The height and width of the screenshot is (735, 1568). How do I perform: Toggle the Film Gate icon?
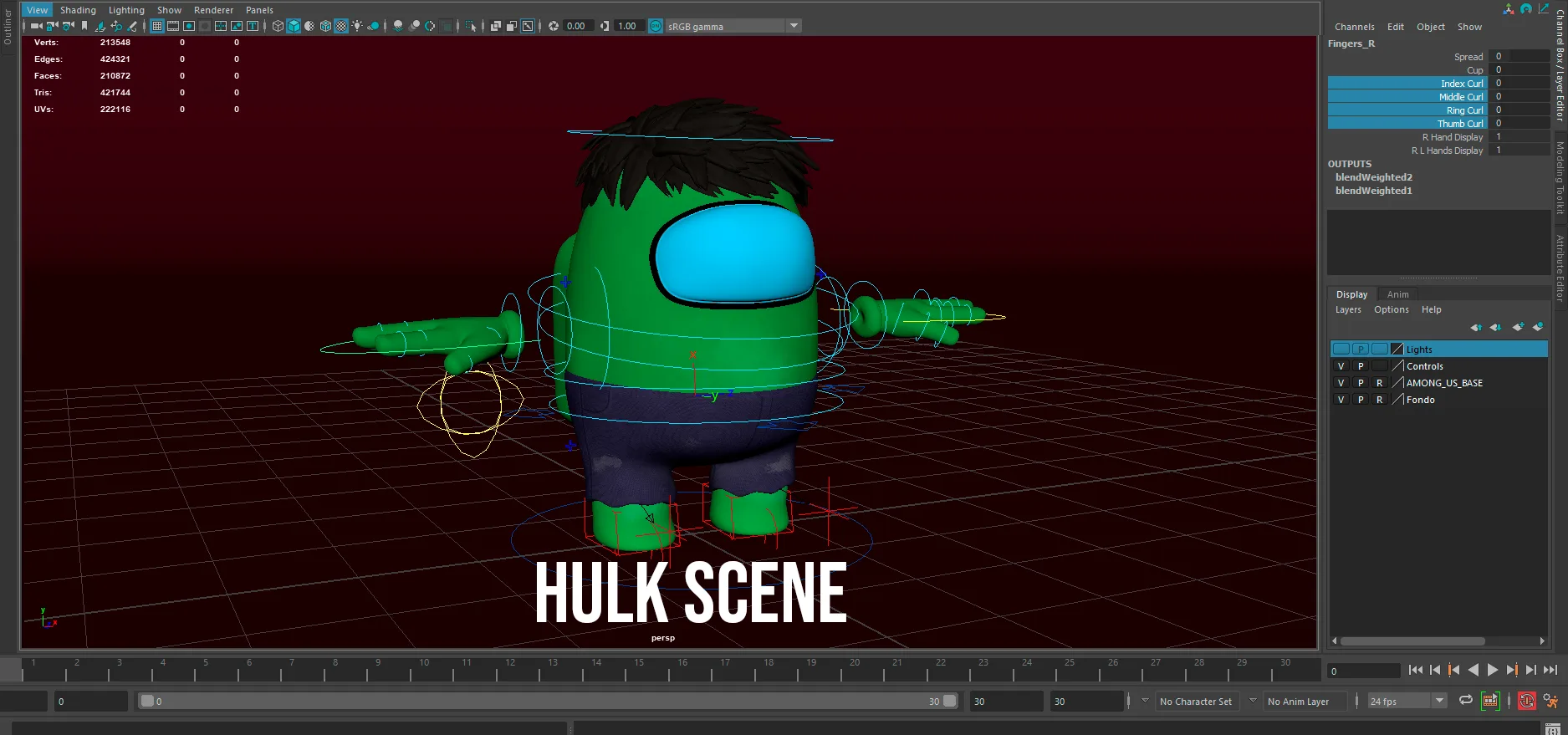pos(173,26)
